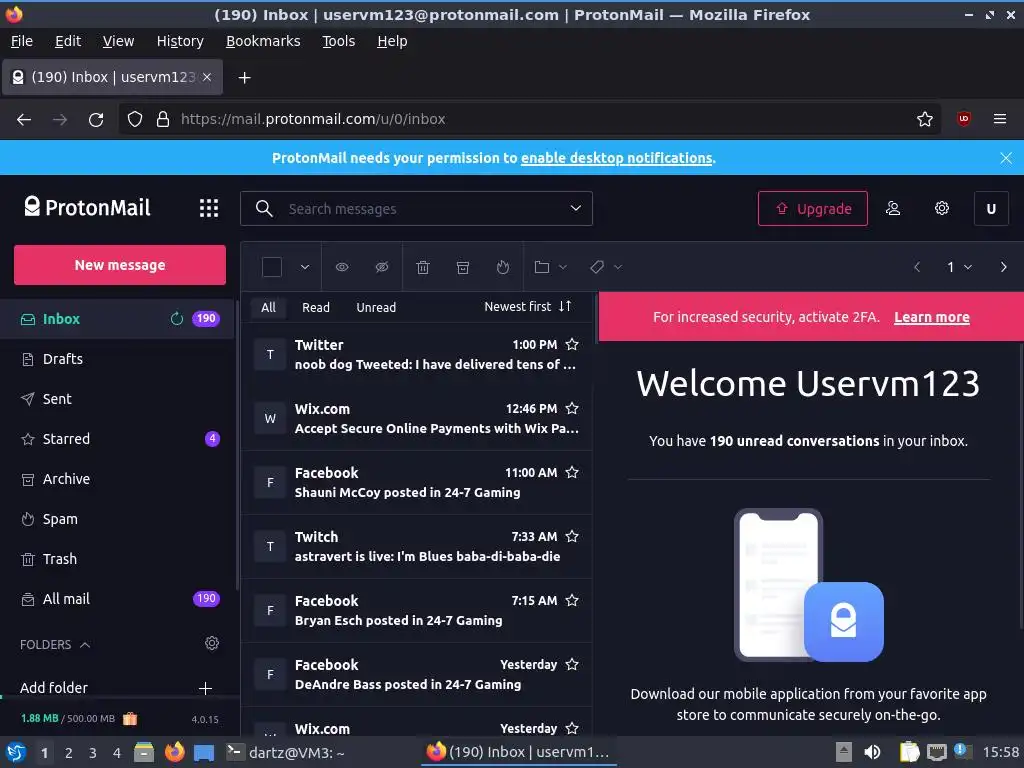Filter messages by Unread tab

tap(376, 308)
